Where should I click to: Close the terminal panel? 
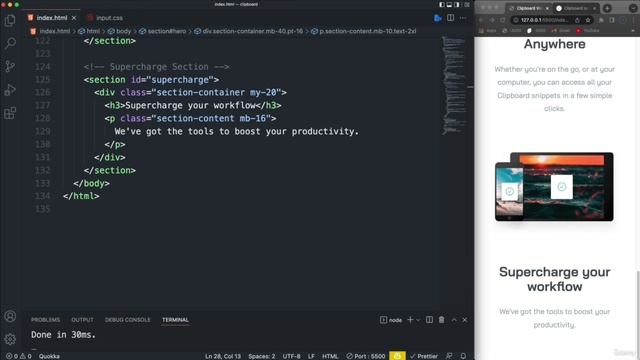465,320
